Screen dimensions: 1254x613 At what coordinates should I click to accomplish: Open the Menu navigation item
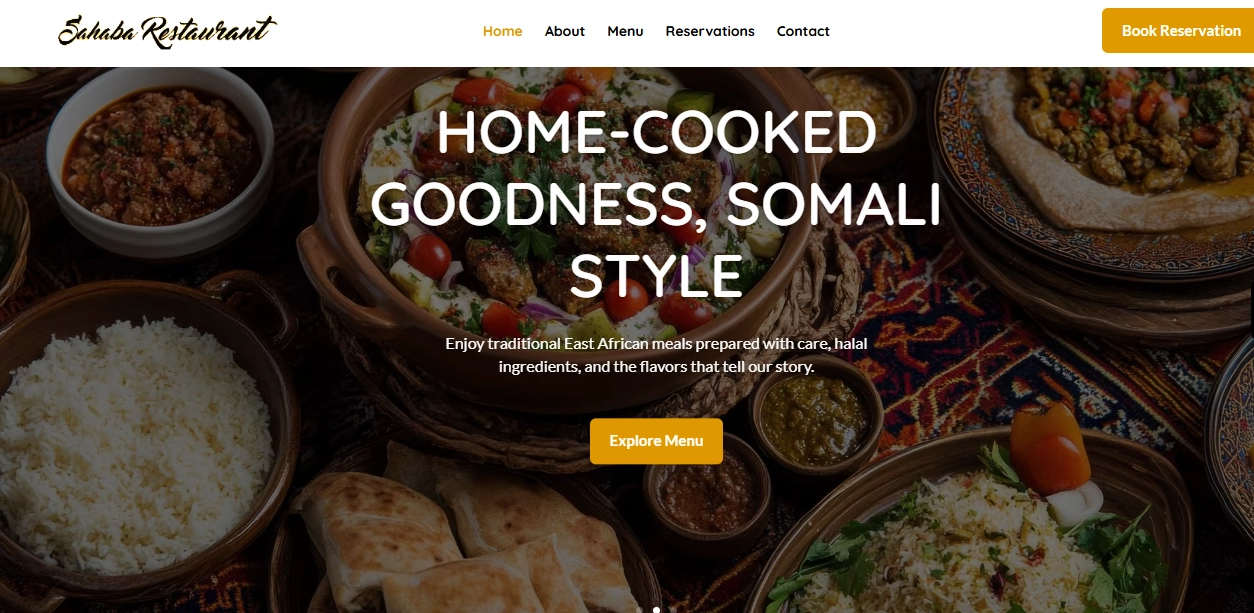(x=625, y=31)
